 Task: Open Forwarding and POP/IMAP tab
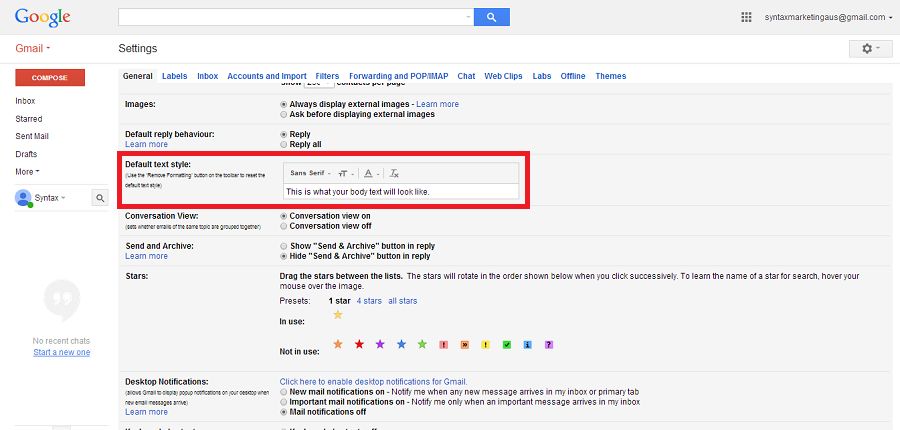[x=398, y=76]
